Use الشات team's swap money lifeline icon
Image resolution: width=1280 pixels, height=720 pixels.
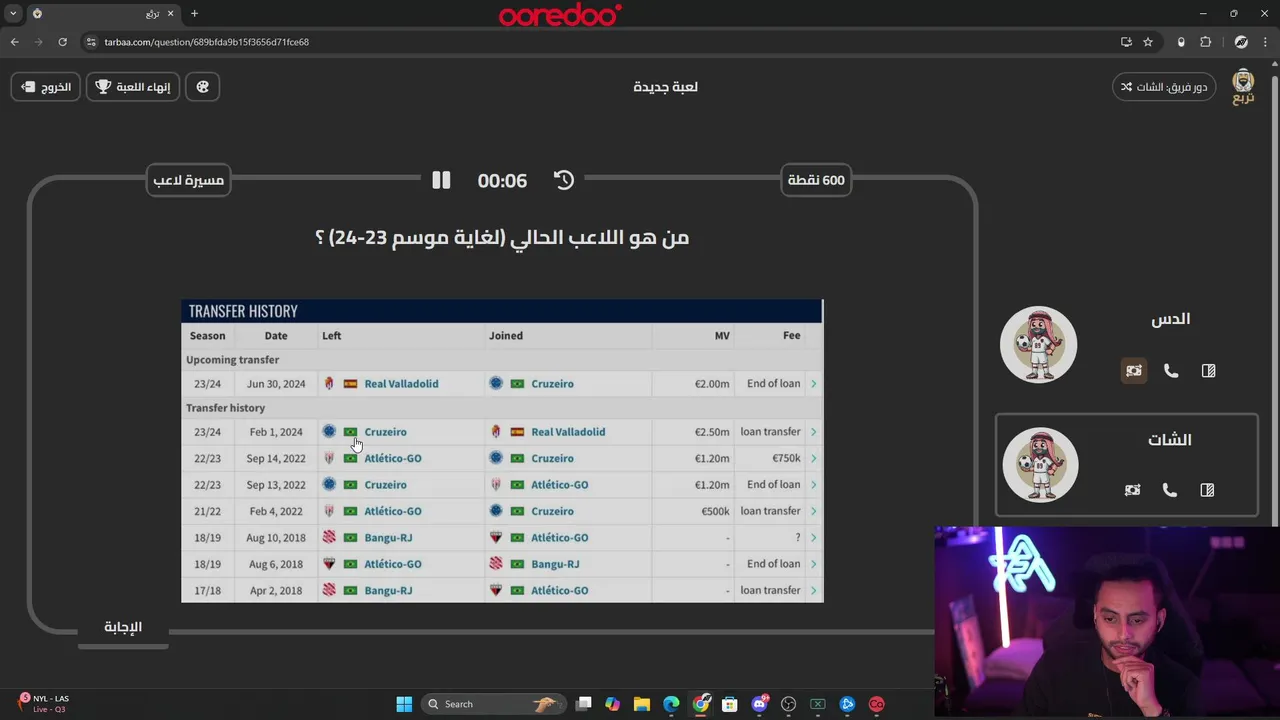click(x=1132, y=490)
